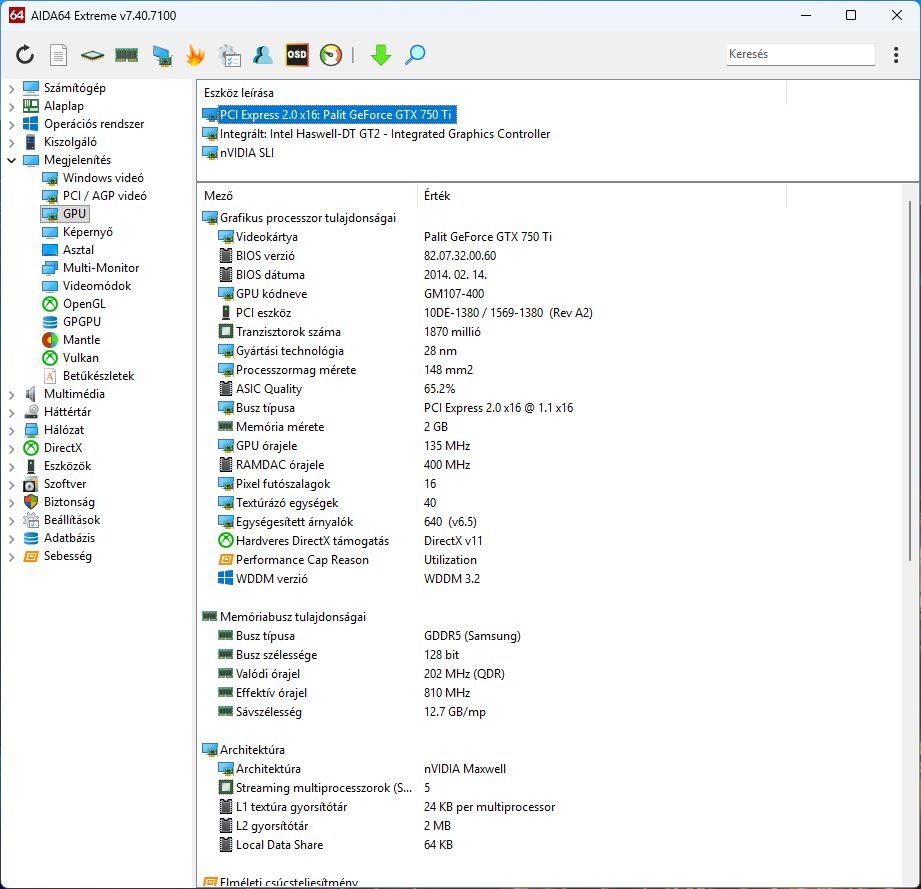Open the CPU chip toolbar icon
This screenshot has width=921, height=889.
click(92, 55)
